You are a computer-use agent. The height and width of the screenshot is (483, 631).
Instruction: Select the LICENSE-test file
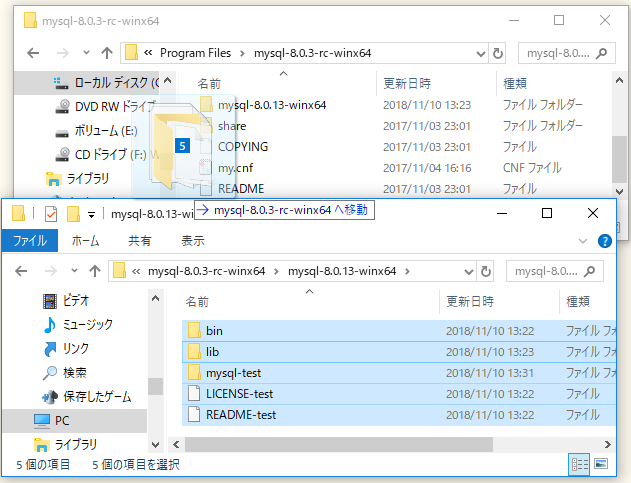(399, 394)
